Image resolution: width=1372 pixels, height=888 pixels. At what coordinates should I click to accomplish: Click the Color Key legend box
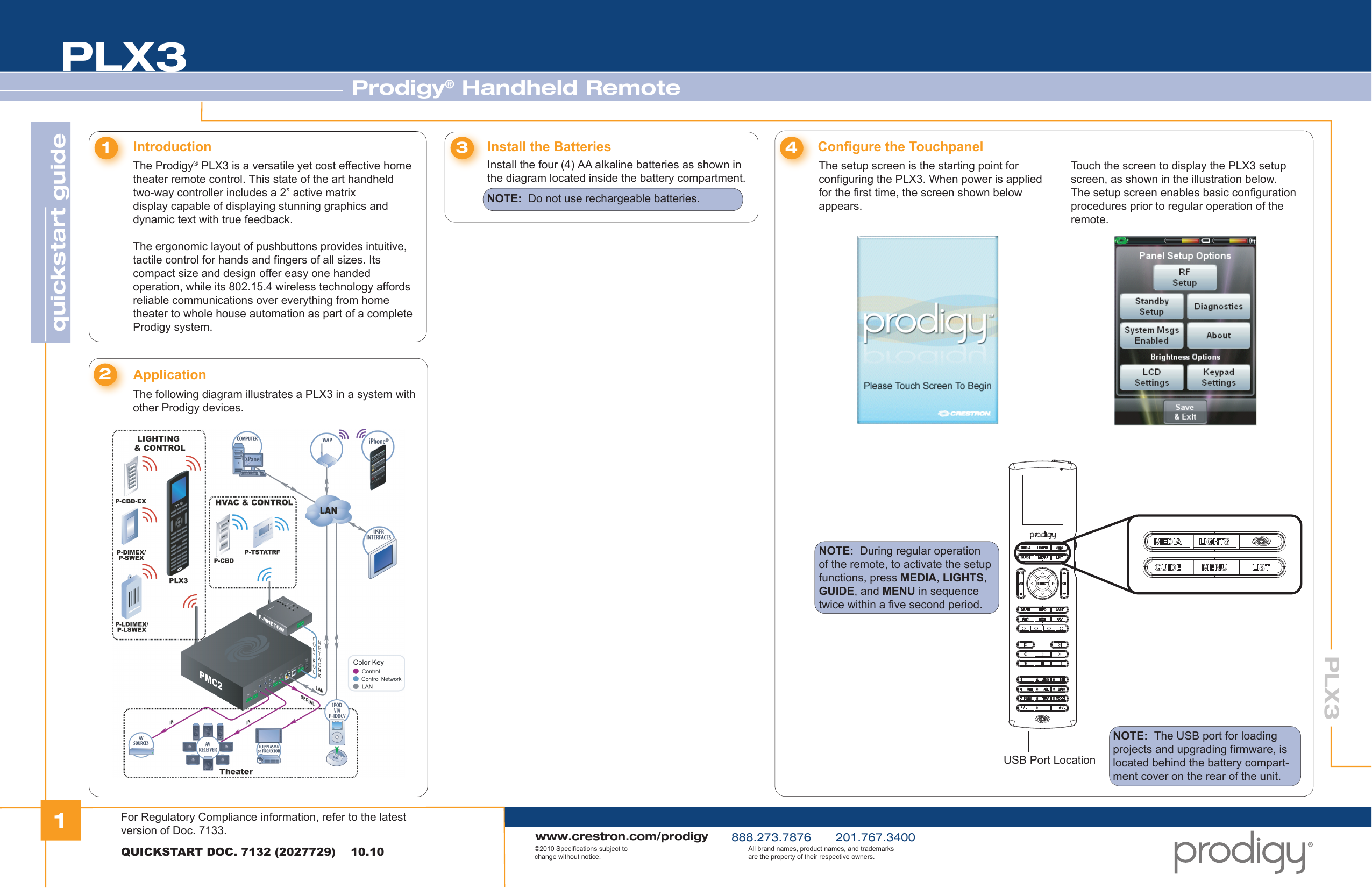(x=376, y=673)
